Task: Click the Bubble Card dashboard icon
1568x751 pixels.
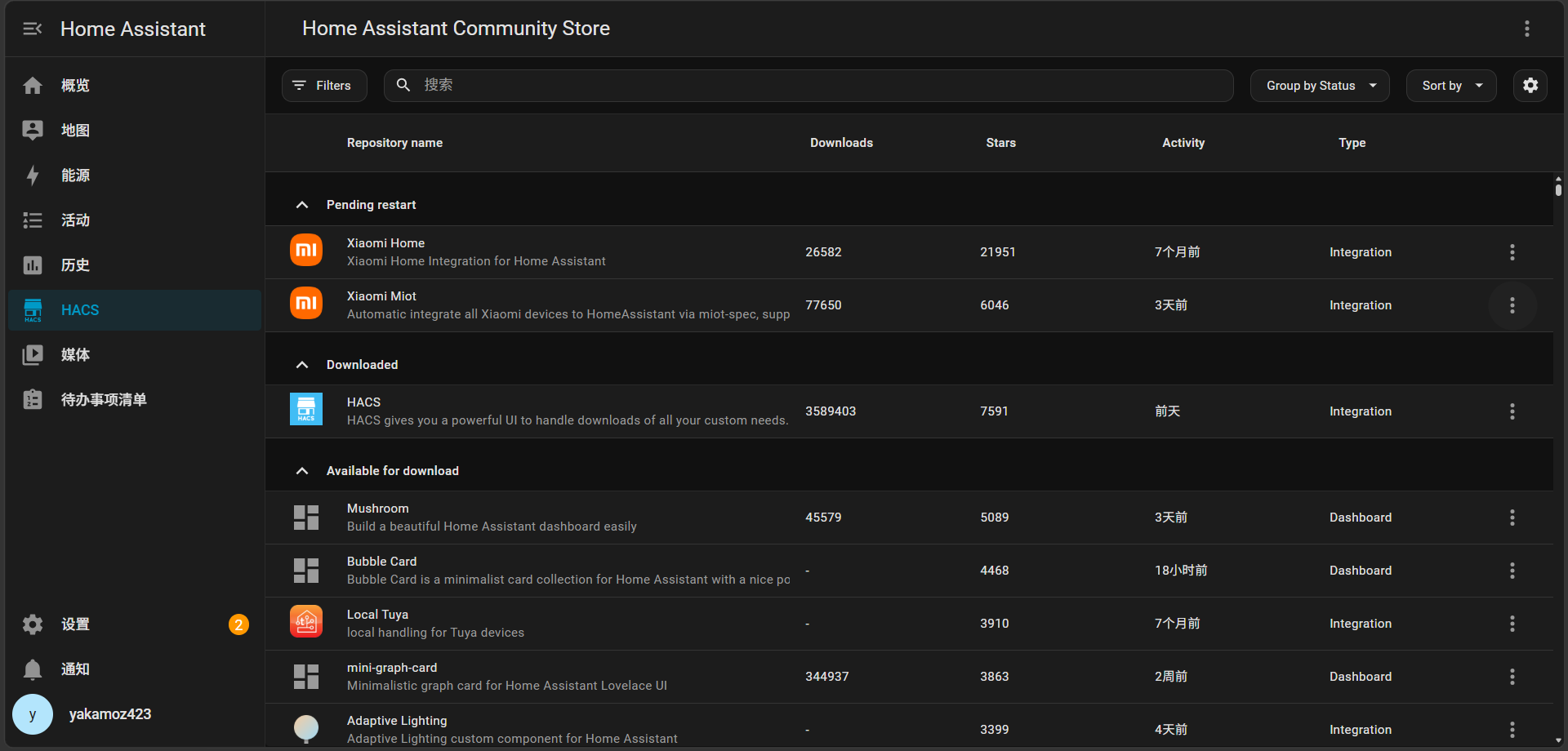Action: 306,571
